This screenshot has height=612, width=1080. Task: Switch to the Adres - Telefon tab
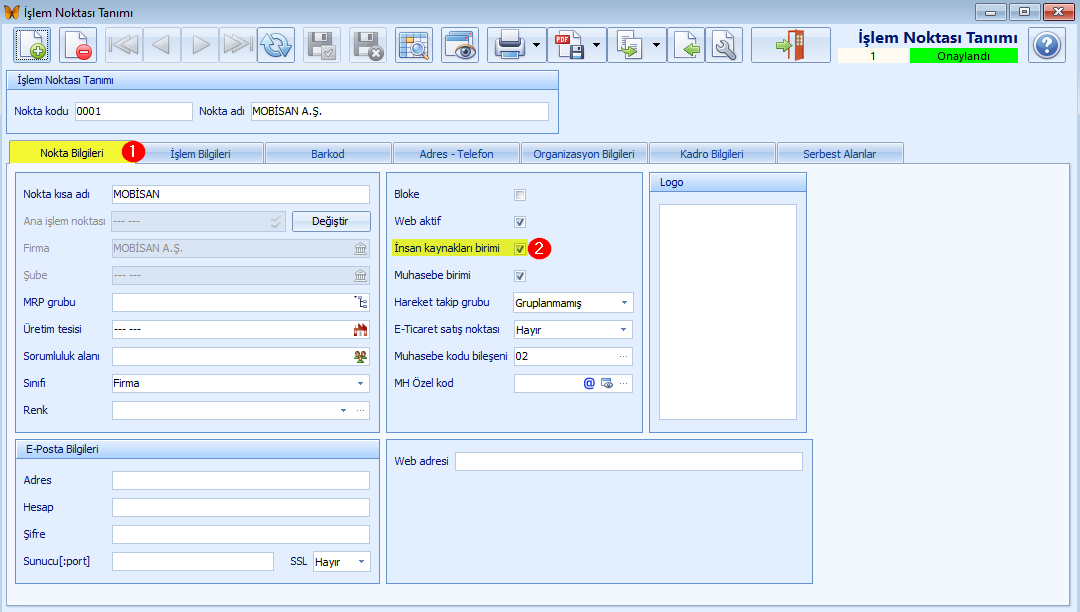pos(456,153)
